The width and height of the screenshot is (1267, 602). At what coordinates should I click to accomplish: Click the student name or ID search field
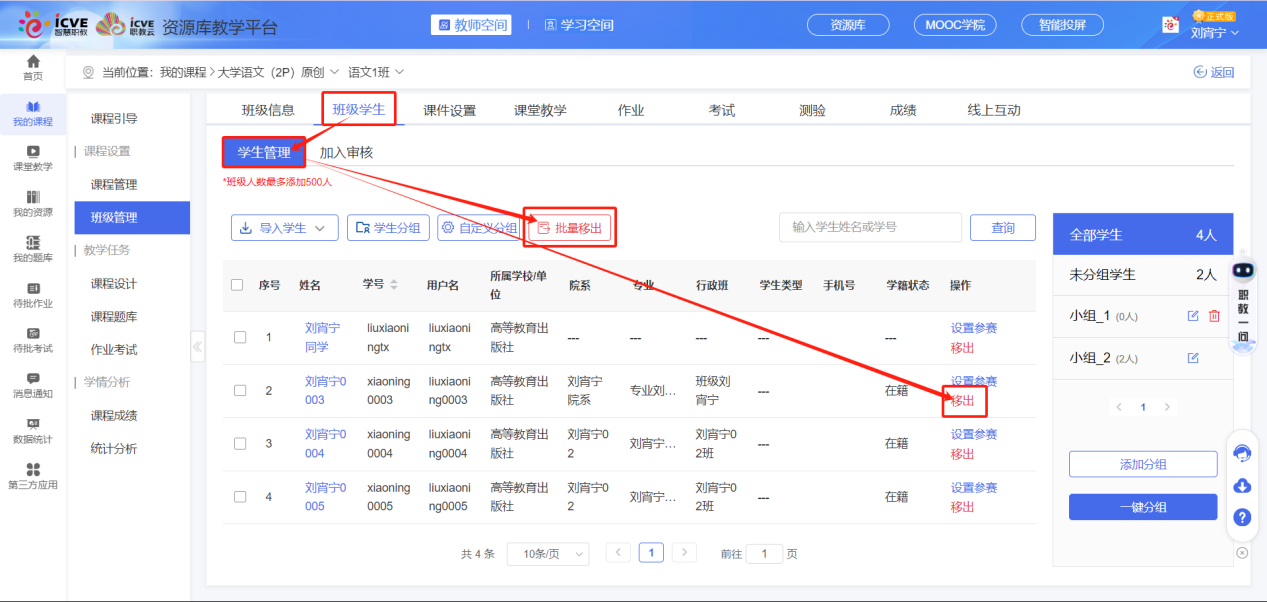click(x=869, y=227)
